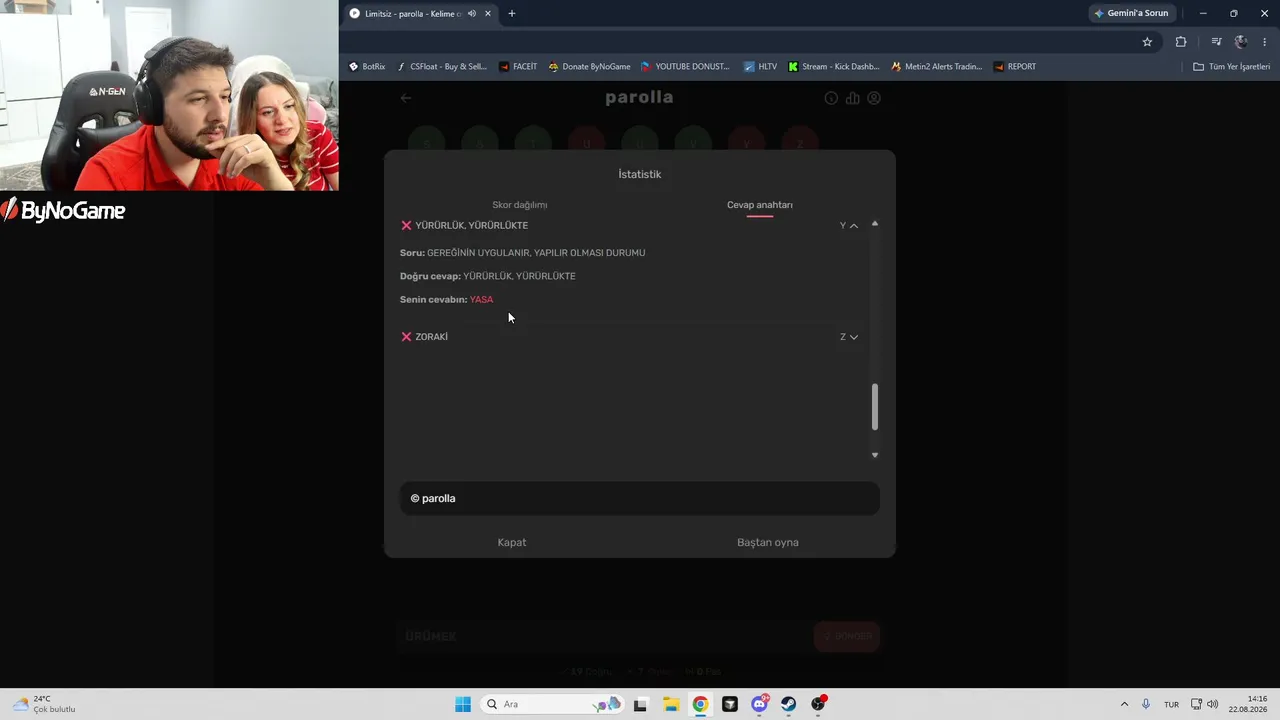The image size is (1280, 720).
Task: Click the İstatistik dialog title
Action: click(x=640, y=174)
